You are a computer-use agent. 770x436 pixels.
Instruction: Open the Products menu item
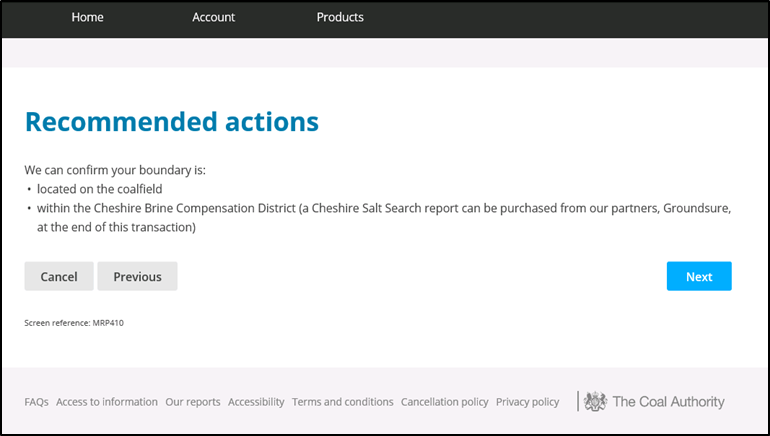pyautogui.click(x=340, y=17)
